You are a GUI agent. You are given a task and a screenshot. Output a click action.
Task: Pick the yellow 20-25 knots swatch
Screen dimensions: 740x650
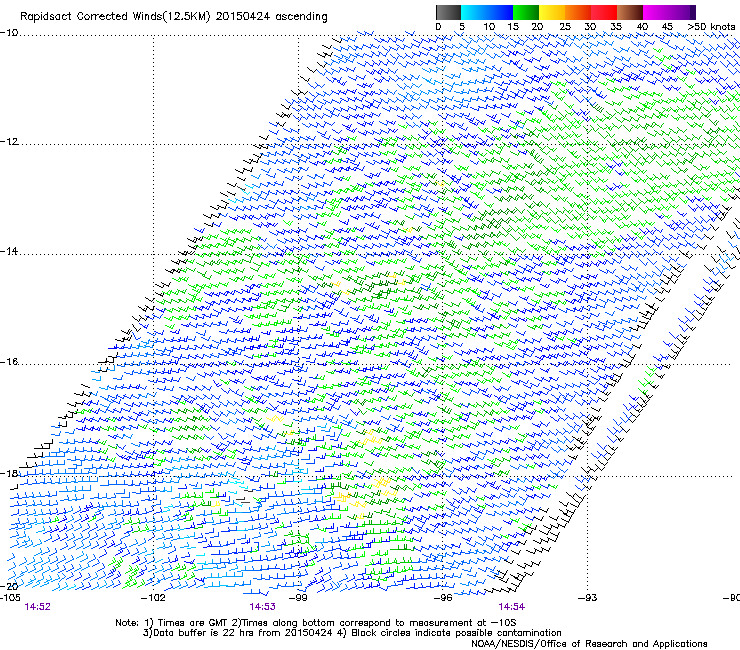[552, 12]
